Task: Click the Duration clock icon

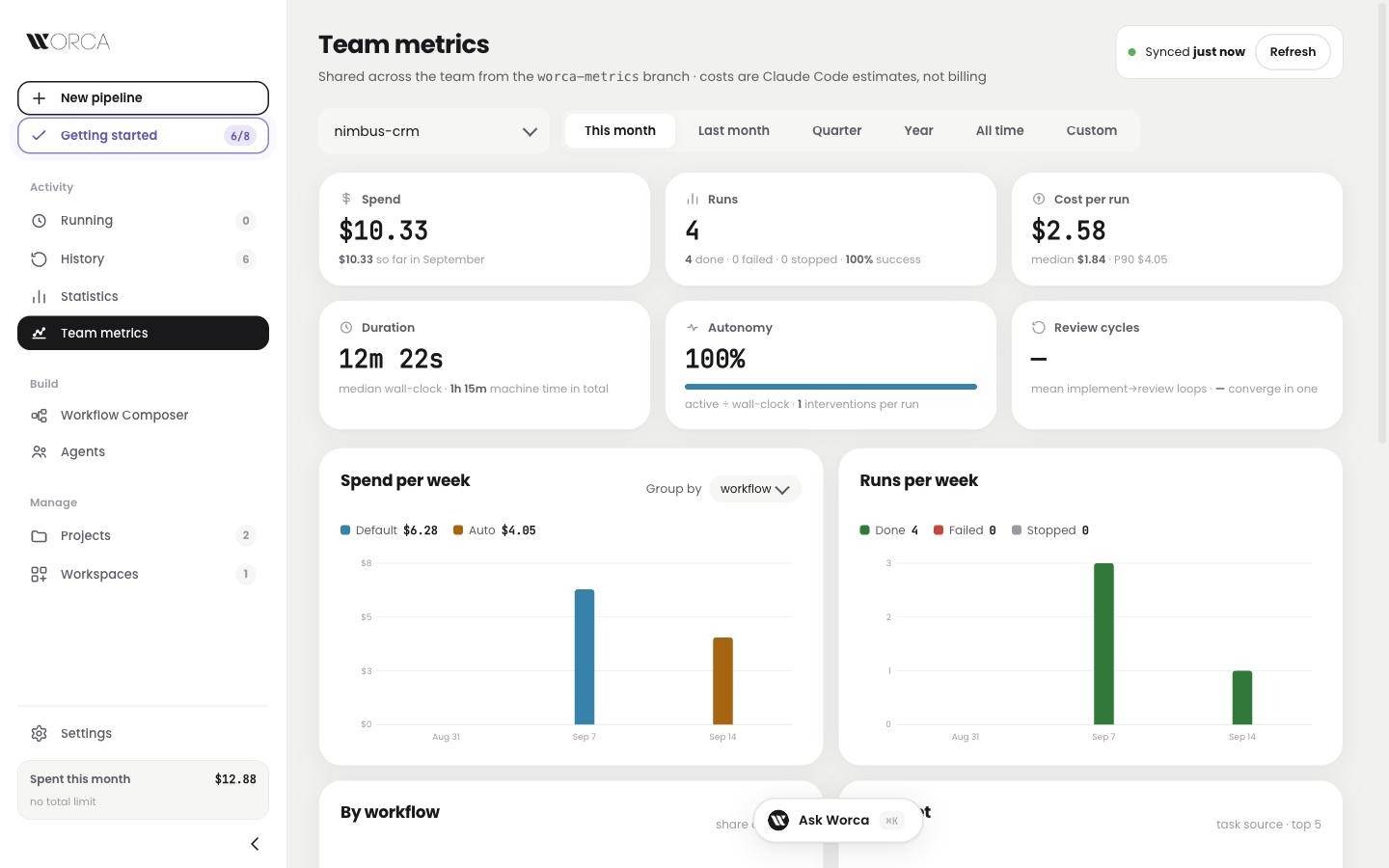Action: point(346,328)
